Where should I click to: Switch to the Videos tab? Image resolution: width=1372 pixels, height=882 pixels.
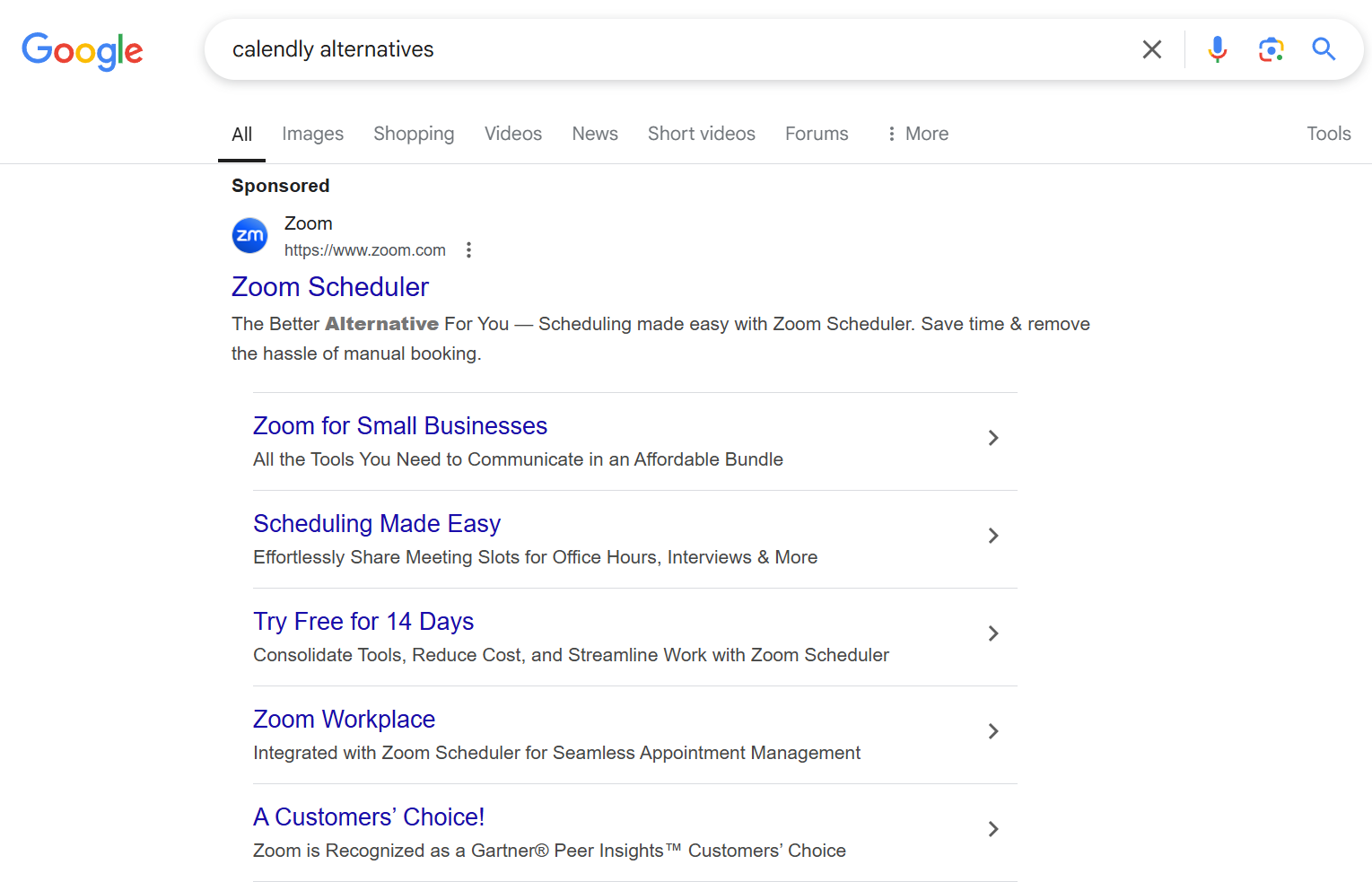coord(512,134)
